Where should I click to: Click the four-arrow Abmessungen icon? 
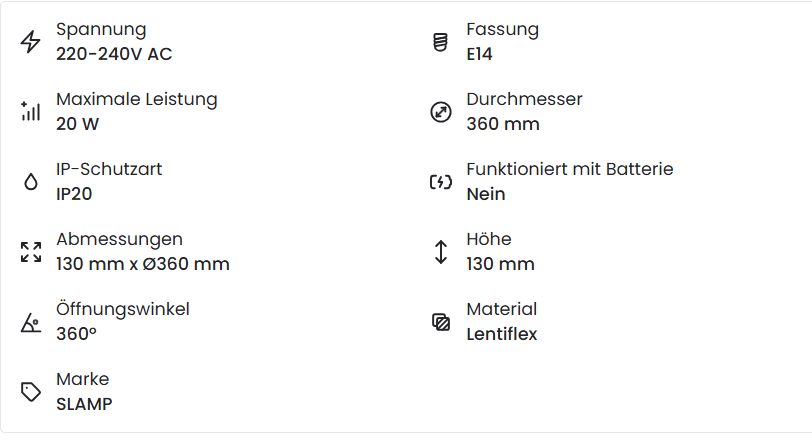(31, 252)
